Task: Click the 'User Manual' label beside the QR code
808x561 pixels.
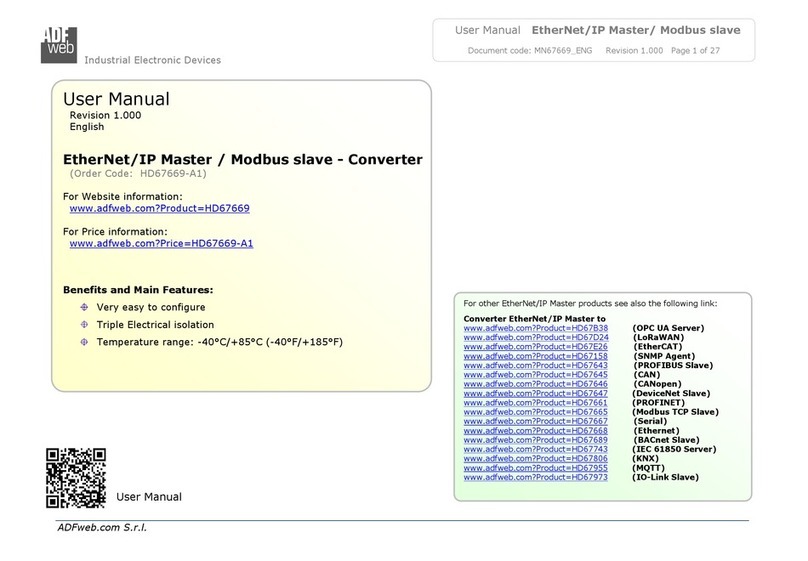Action: [149, 497]
